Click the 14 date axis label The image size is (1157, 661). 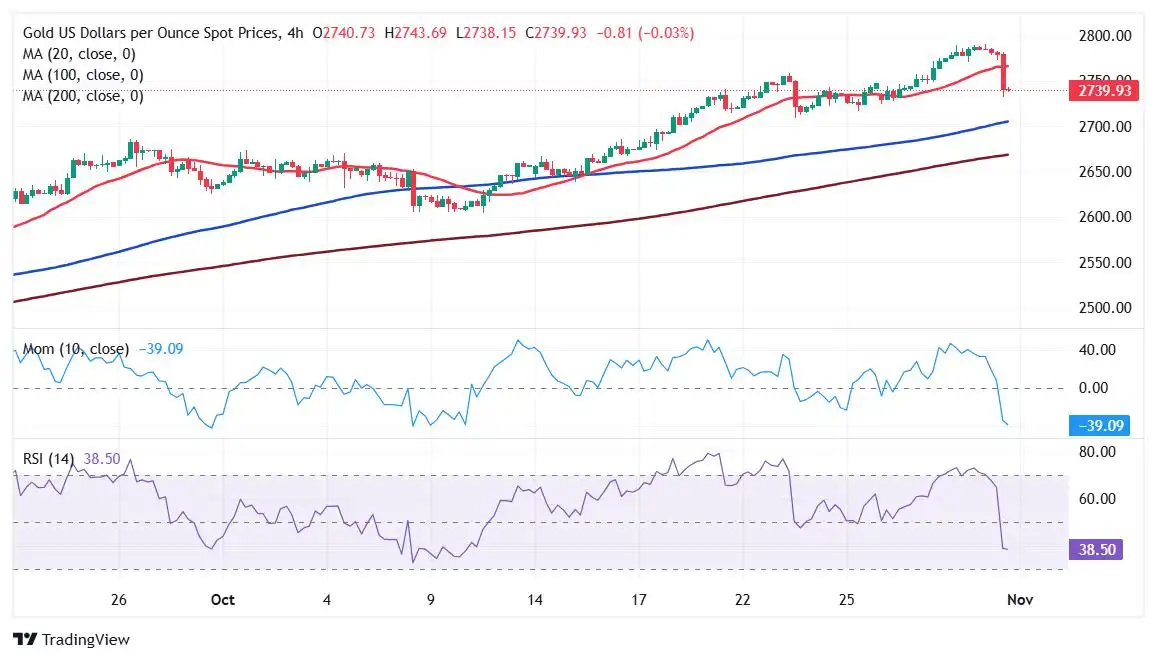(x=534, y=600)
